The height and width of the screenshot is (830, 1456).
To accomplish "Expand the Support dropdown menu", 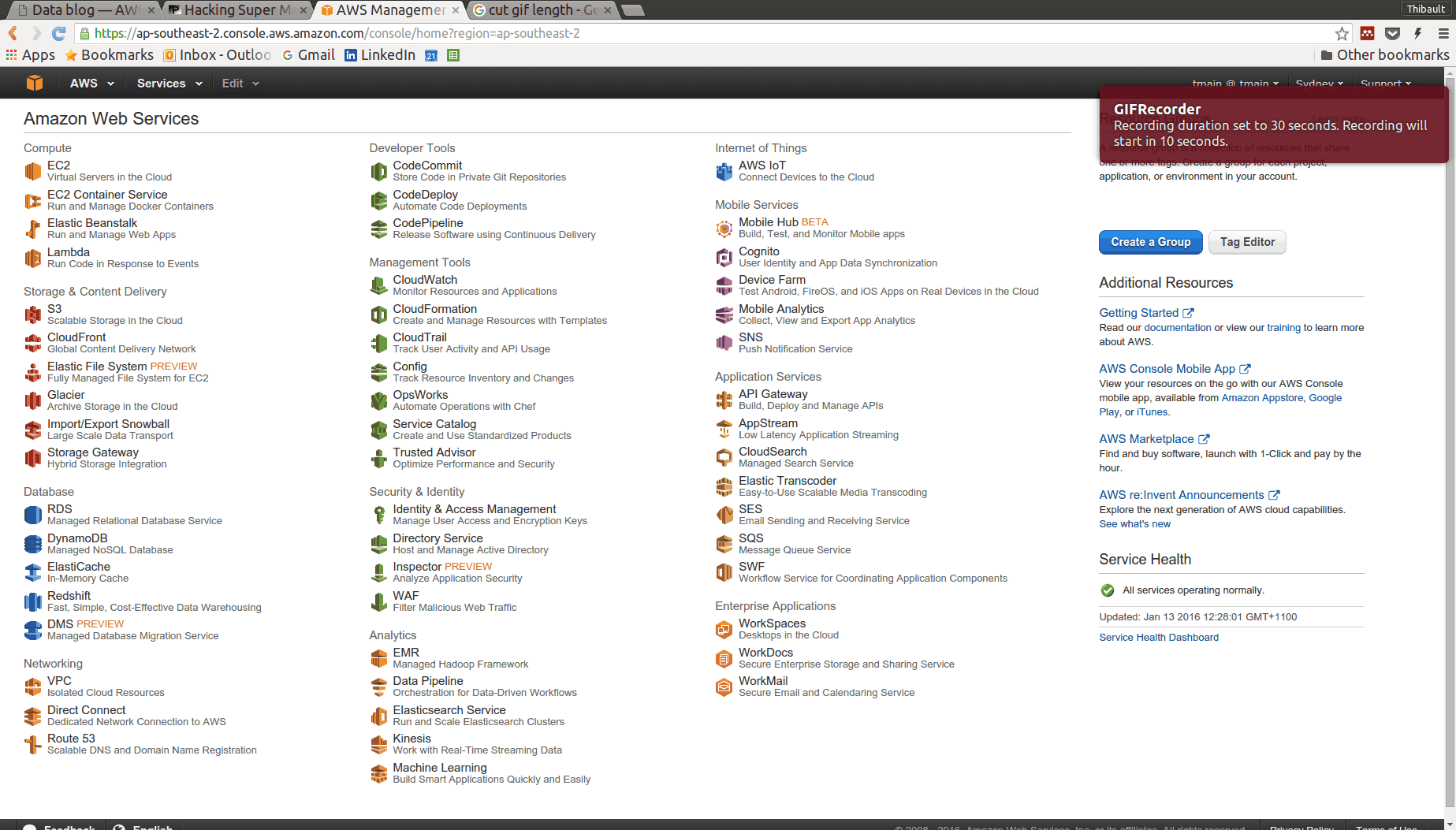I will point(1386,84).
